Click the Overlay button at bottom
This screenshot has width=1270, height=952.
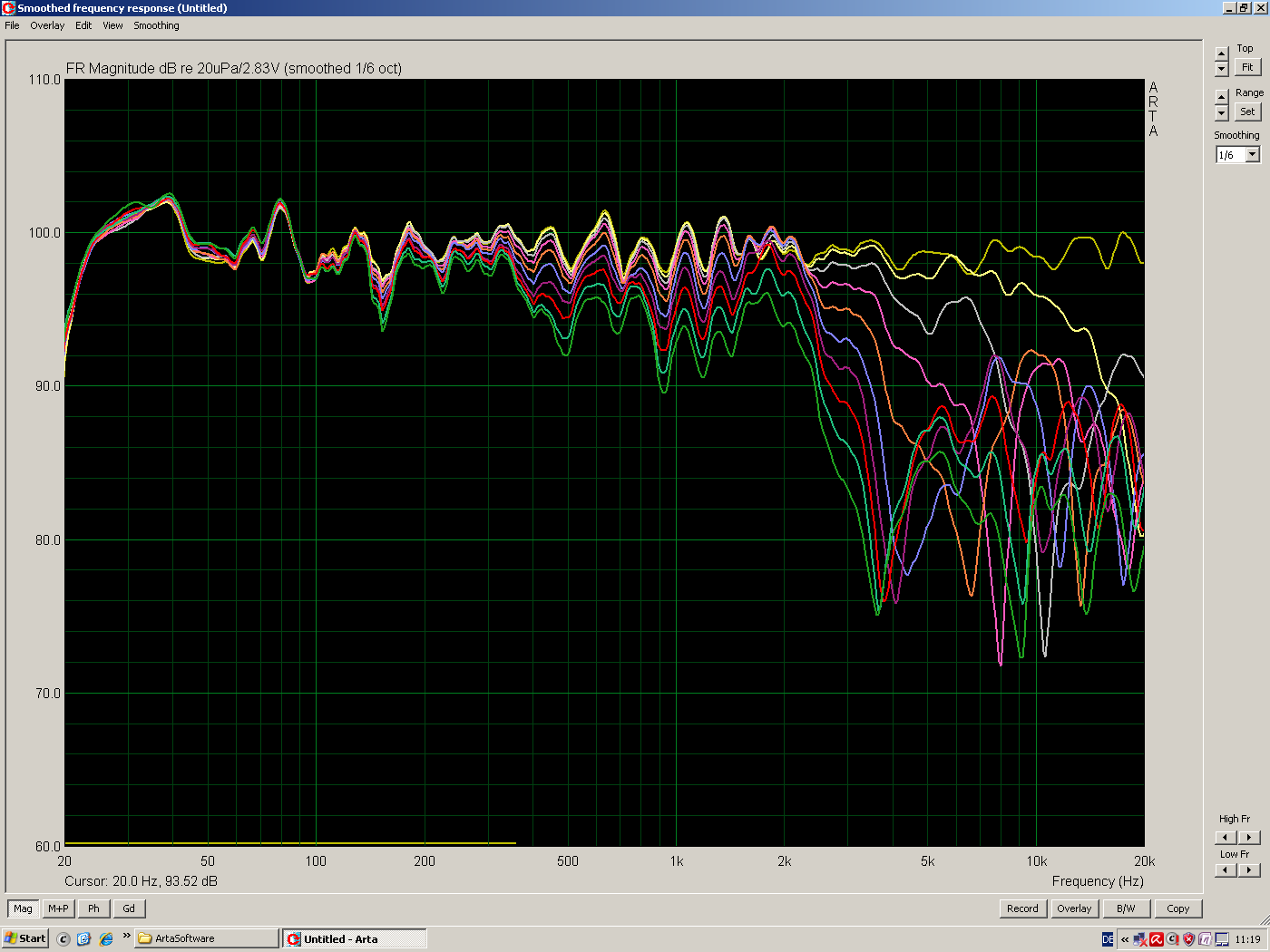pyautogui.click(x=1074, y=908)
